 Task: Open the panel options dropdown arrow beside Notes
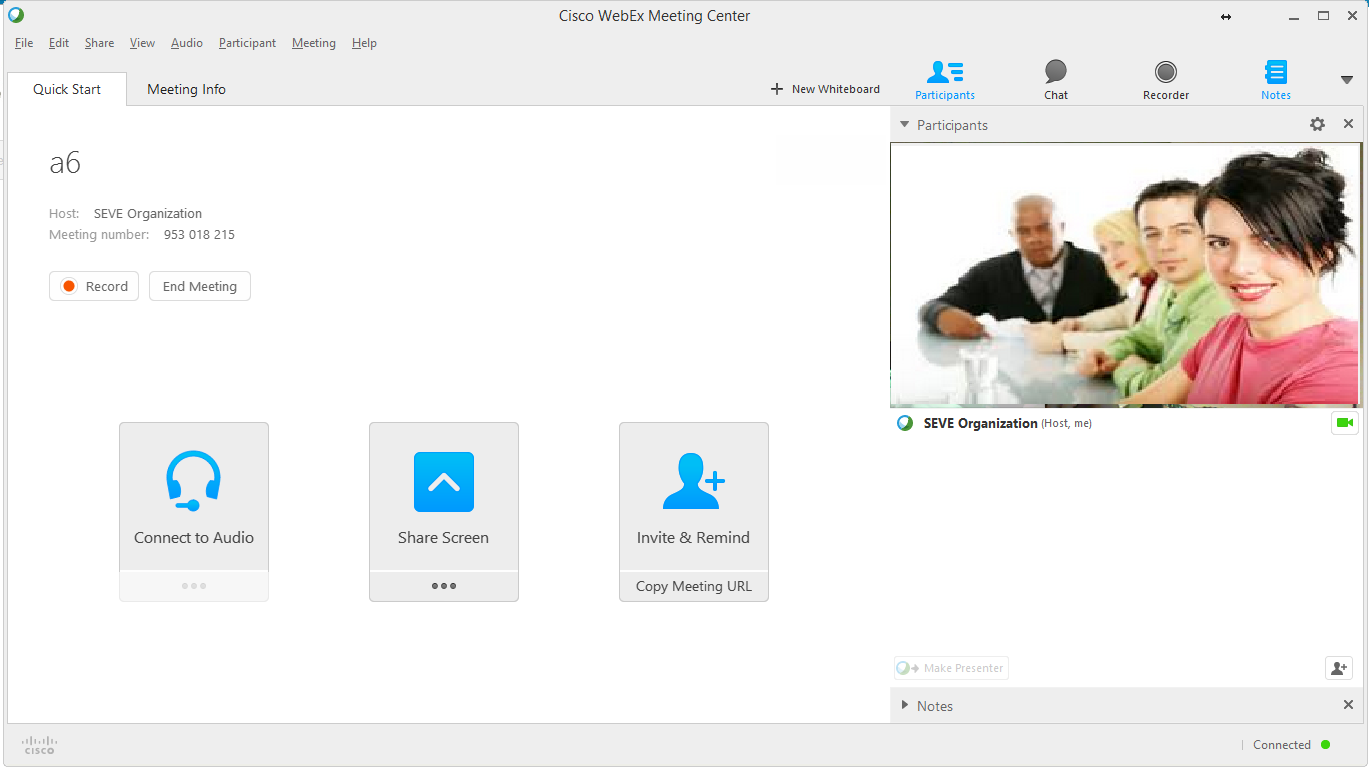pyautogui.click(x=1346, y=80)
